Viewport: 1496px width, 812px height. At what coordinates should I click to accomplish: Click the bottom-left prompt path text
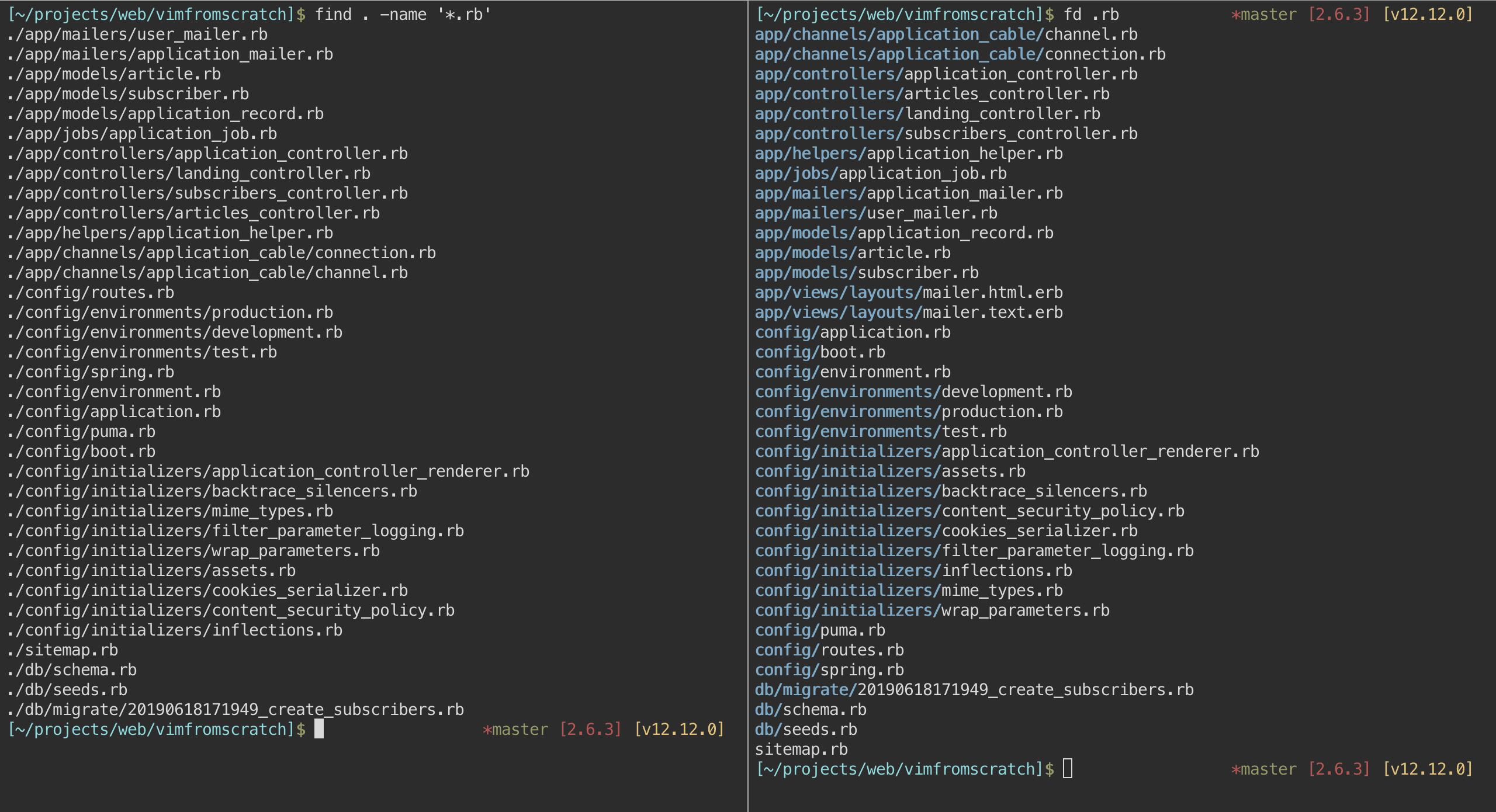click(x=153, y=729)
